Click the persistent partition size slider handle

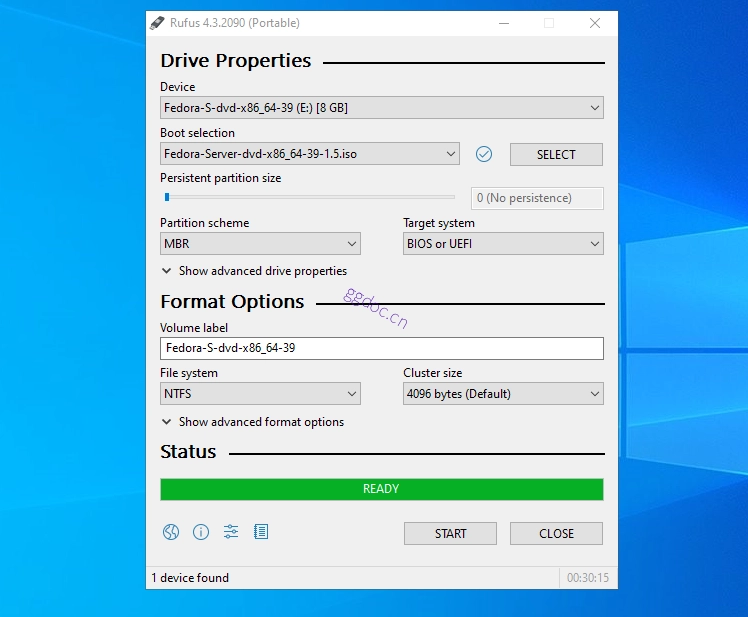coord(167,197)
